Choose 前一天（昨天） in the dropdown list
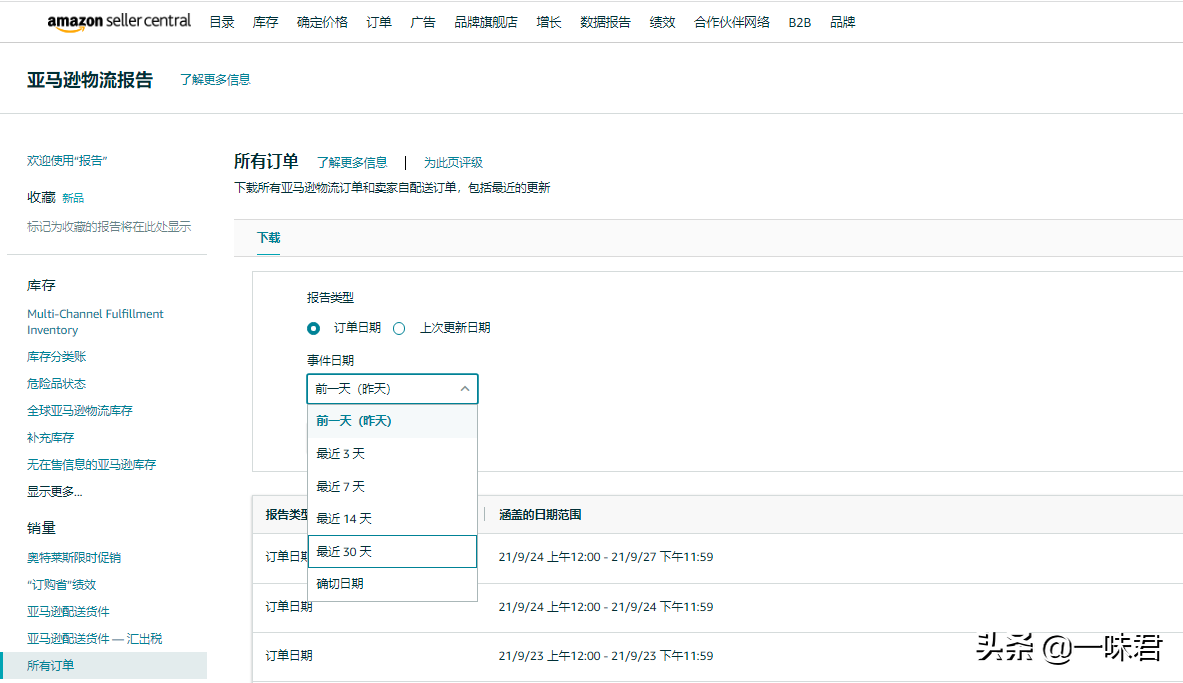This screenshot has width=1183, height=683. (x=392, y=421)
